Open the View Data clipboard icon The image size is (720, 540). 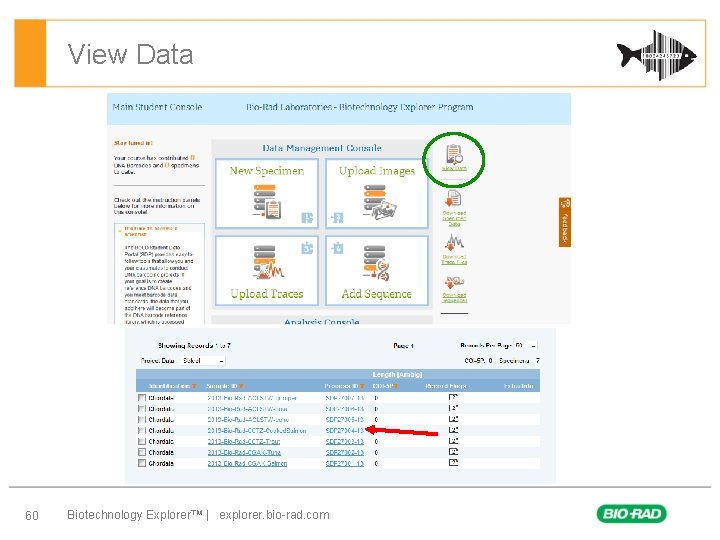click(454, 154)
